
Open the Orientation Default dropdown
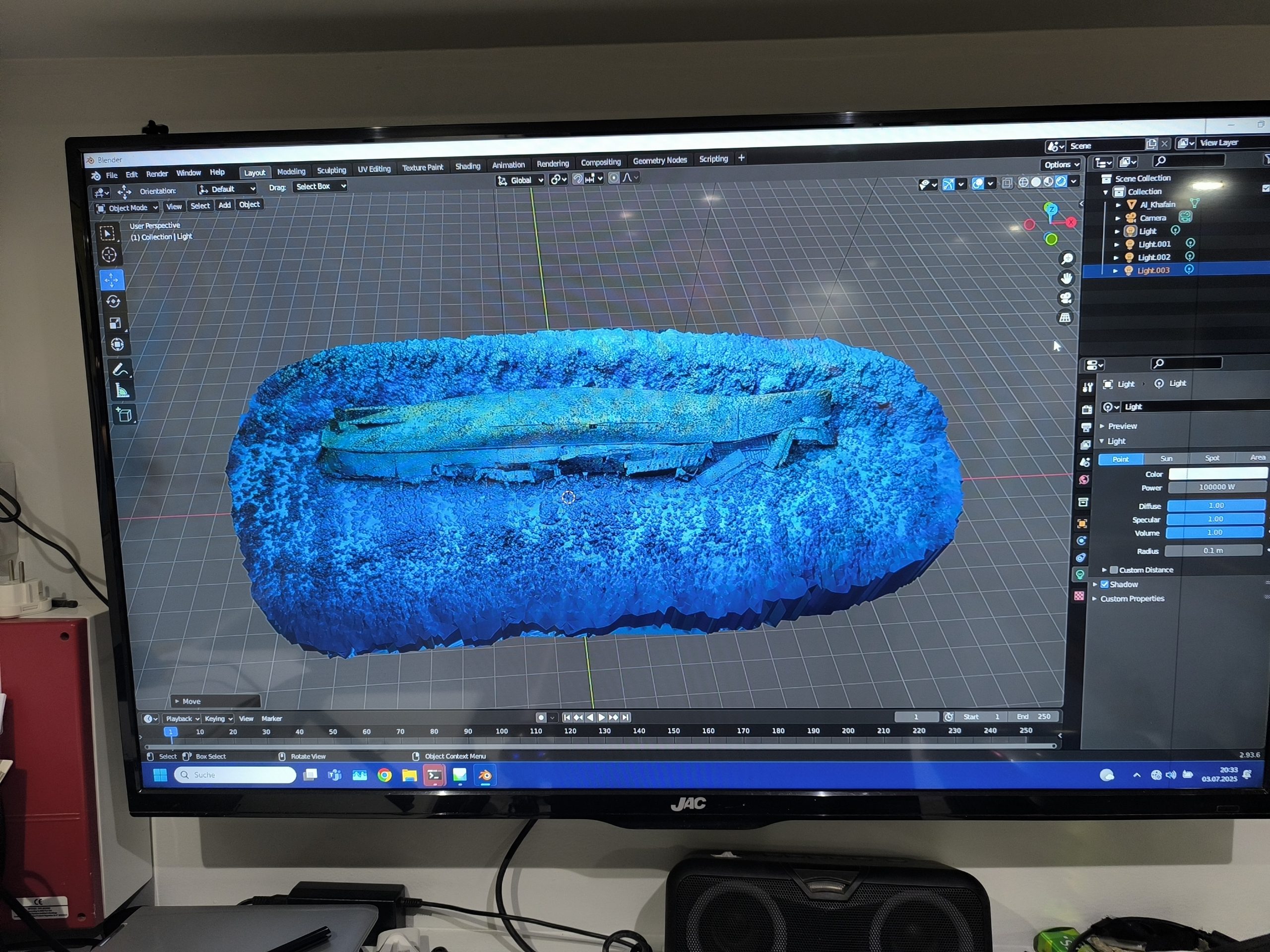click(x=227, y=189)
